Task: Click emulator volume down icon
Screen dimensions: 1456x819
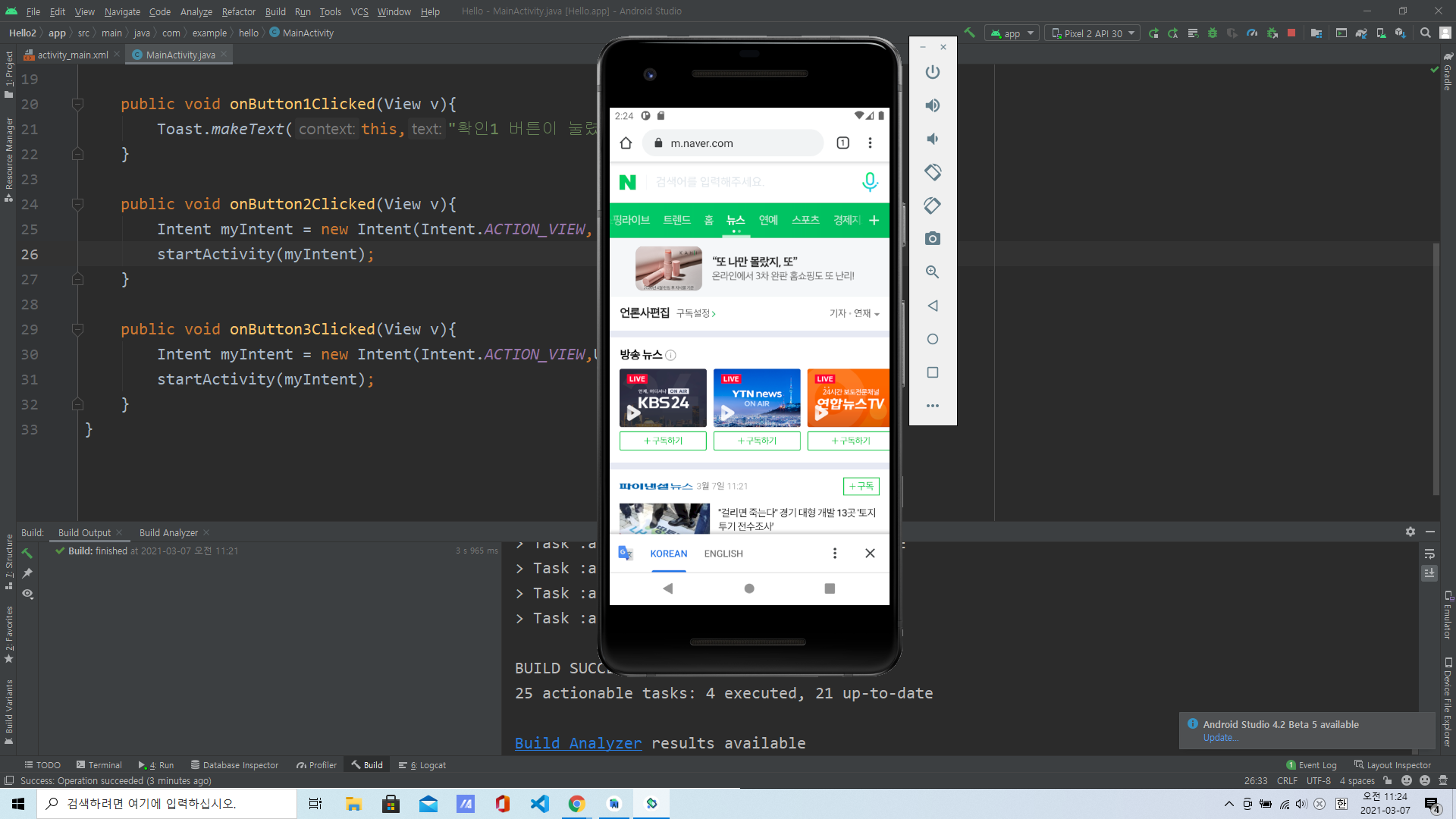Action: (933, 139)
